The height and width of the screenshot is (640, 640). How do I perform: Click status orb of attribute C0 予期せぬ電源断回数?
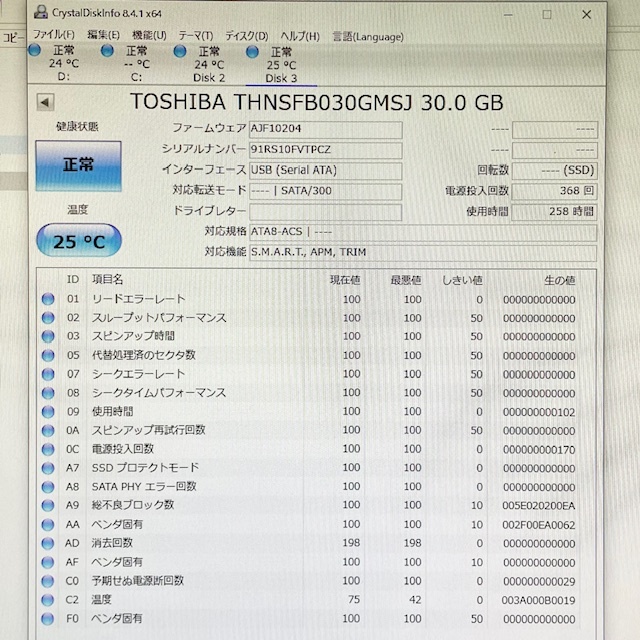point(48,581)
